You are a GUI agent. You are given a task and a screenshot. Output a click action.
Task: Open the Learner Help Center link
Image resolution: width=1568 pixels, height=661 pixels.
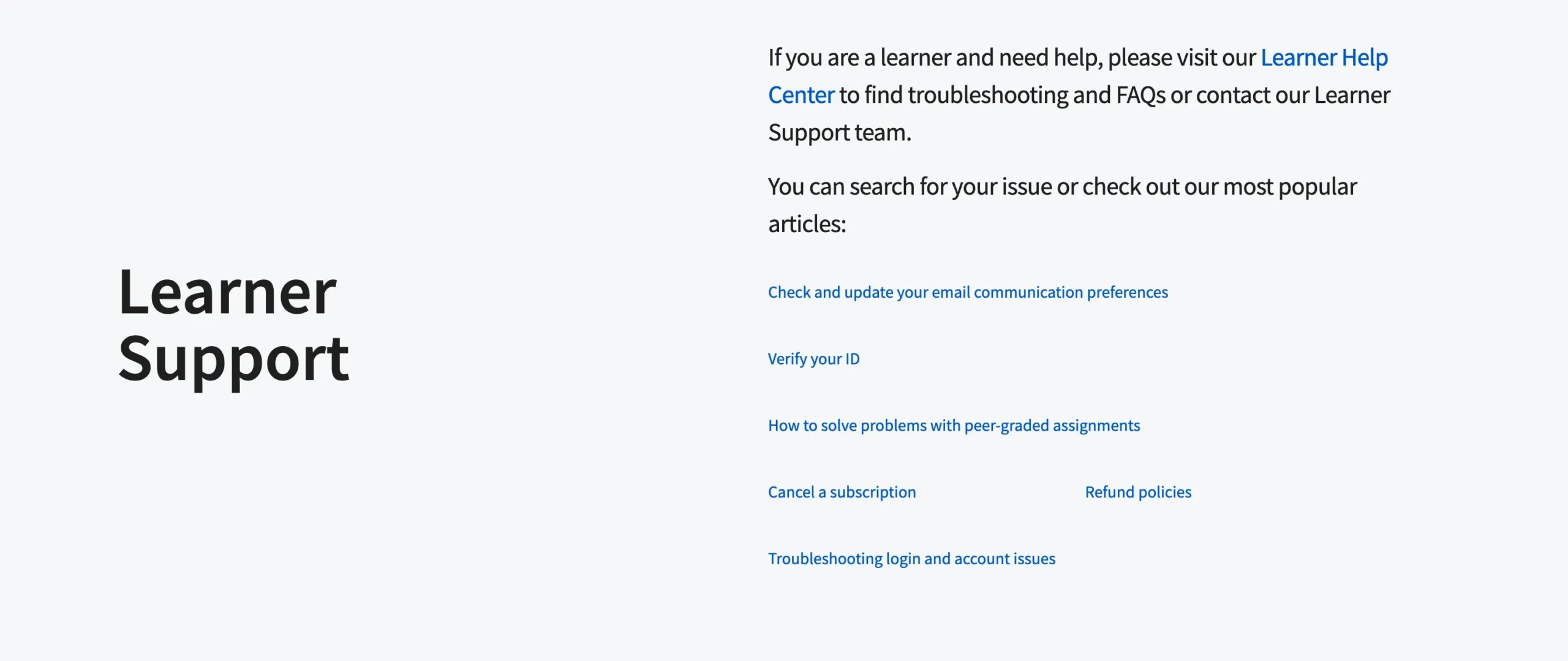pyautogui.click(x=1324, y=58)
